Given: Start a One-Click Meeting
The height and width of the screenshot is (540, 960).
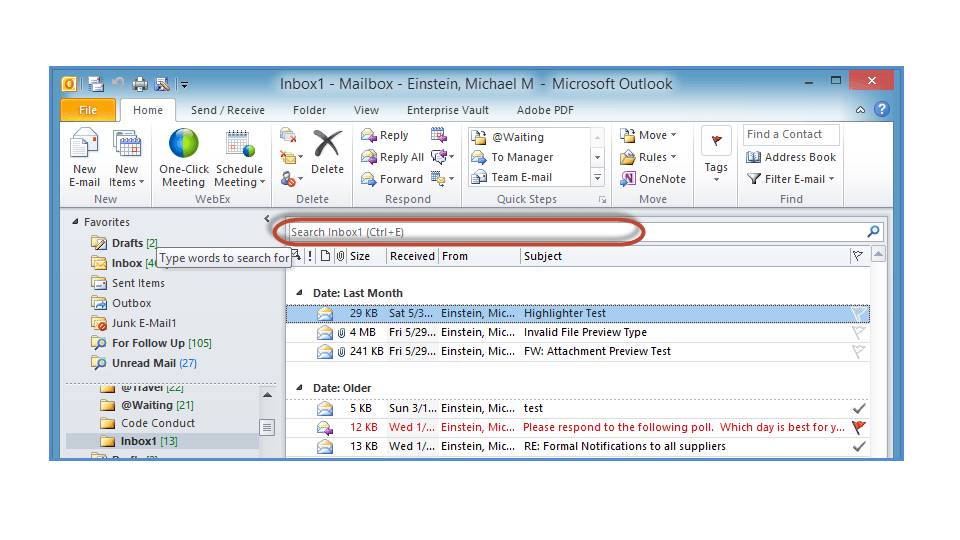Looking at the screenshot, I should pos(184,158).
